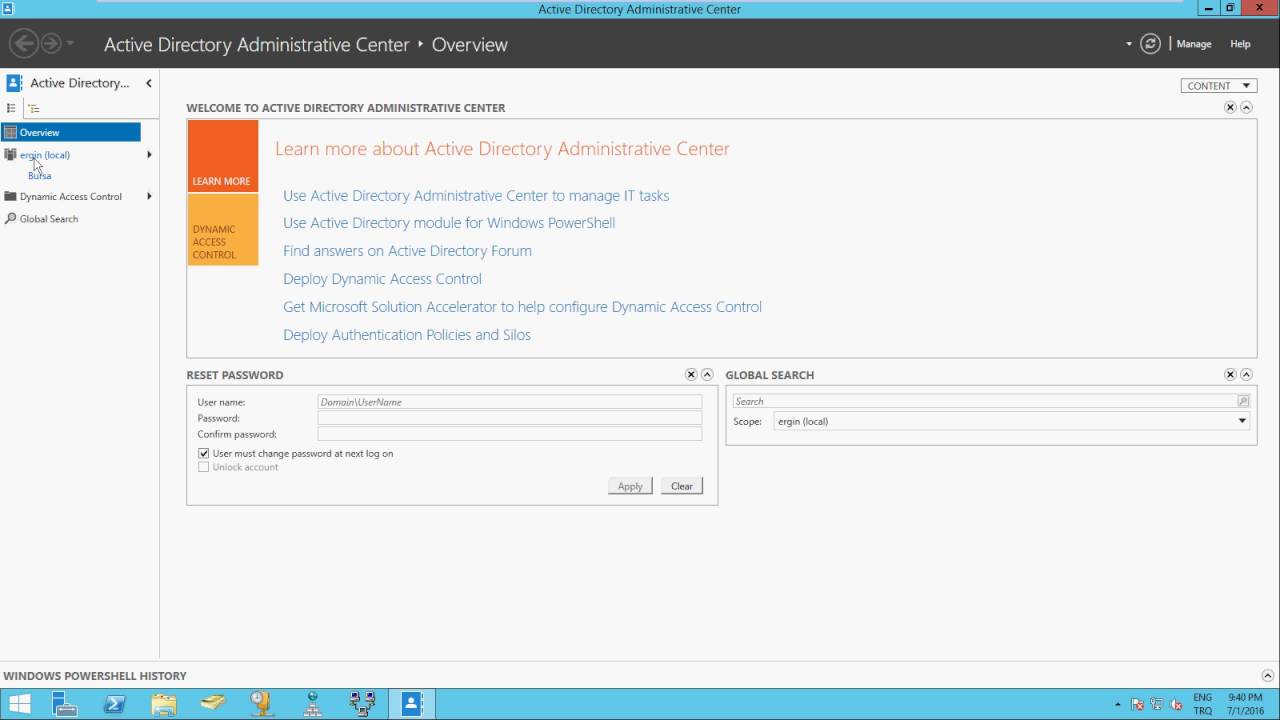Screen dimensions: 1280x720
Task: Expand Dynamic Access Control submenu arrow
Action: 149,196
